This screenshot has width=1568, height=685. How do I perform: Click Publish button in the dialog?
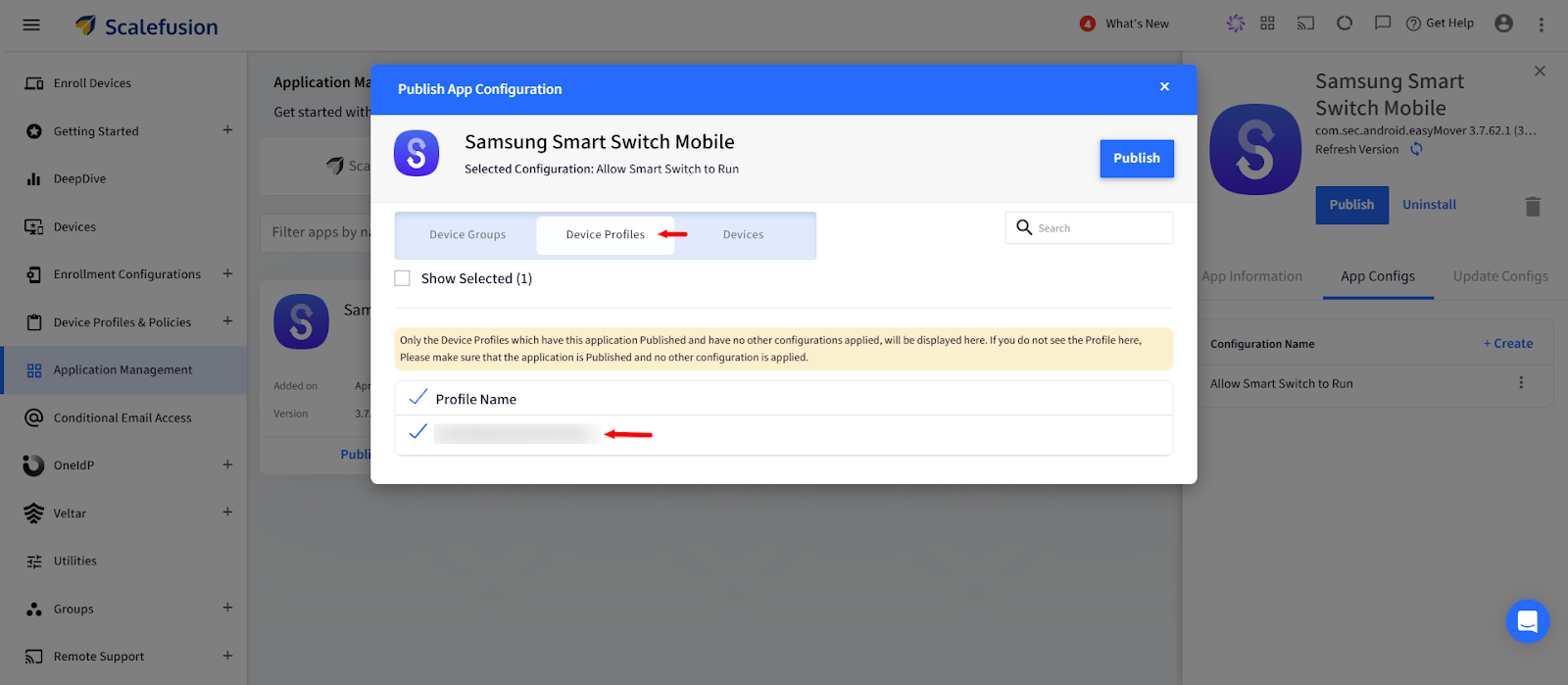1137,158
